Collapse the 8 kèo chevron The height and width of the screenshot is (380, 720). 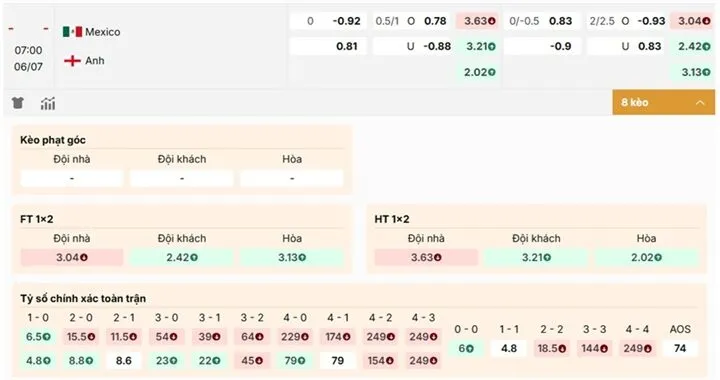(x=700, y=102)
